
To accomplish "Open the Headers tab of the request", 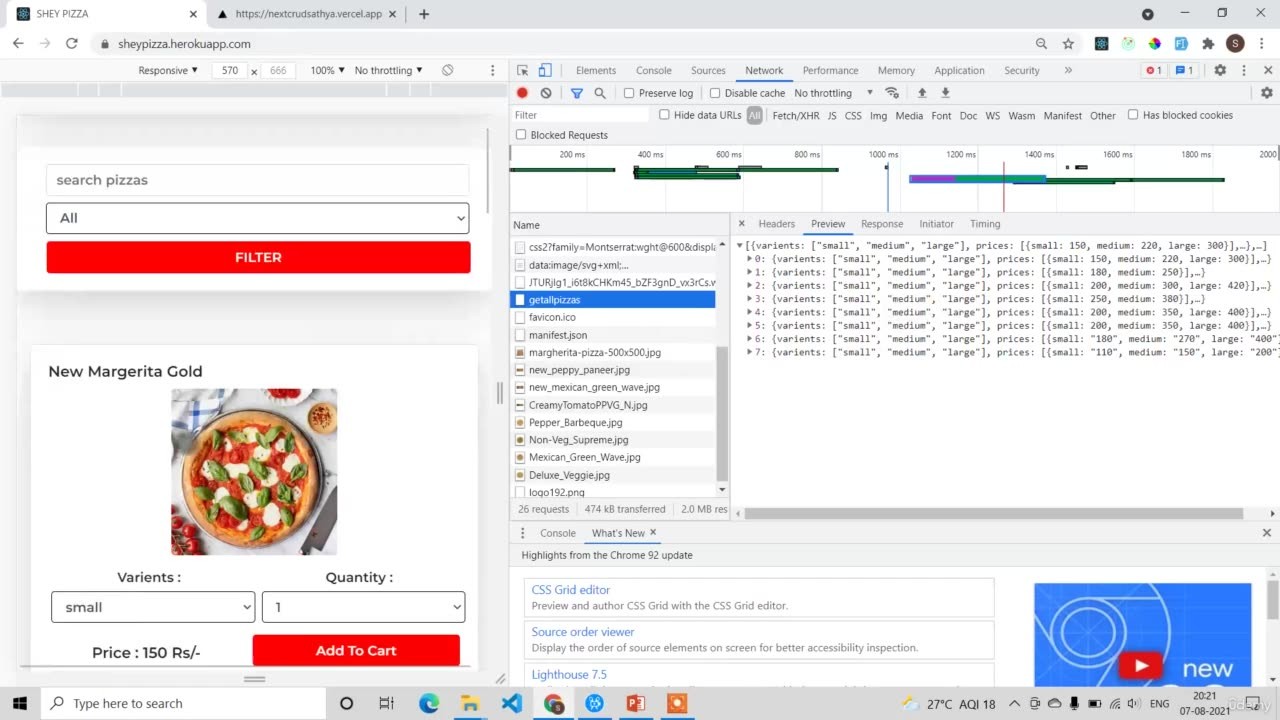I will 776,223.
